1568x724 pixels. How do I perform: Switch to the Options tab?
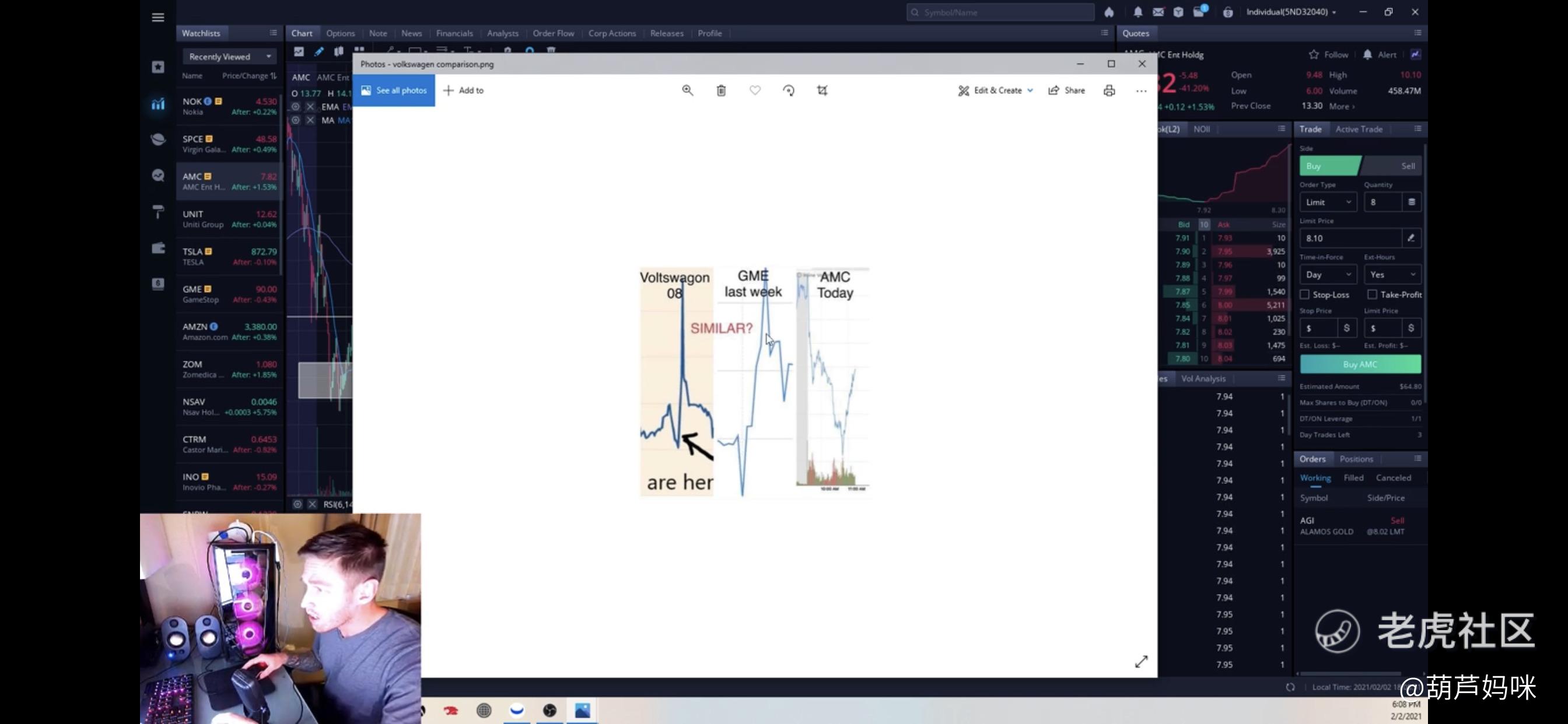pos(340,33)
